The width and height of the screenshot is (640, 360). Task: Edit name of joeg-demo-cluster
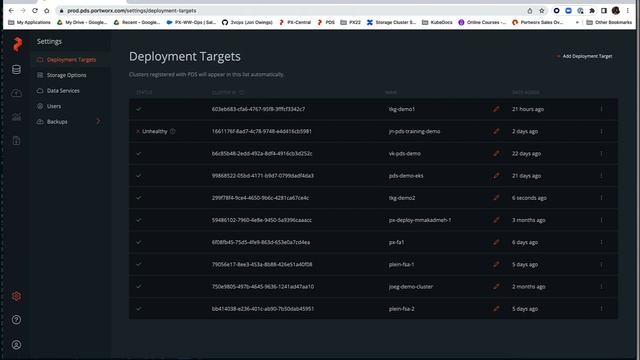click(x=496, y=287)
